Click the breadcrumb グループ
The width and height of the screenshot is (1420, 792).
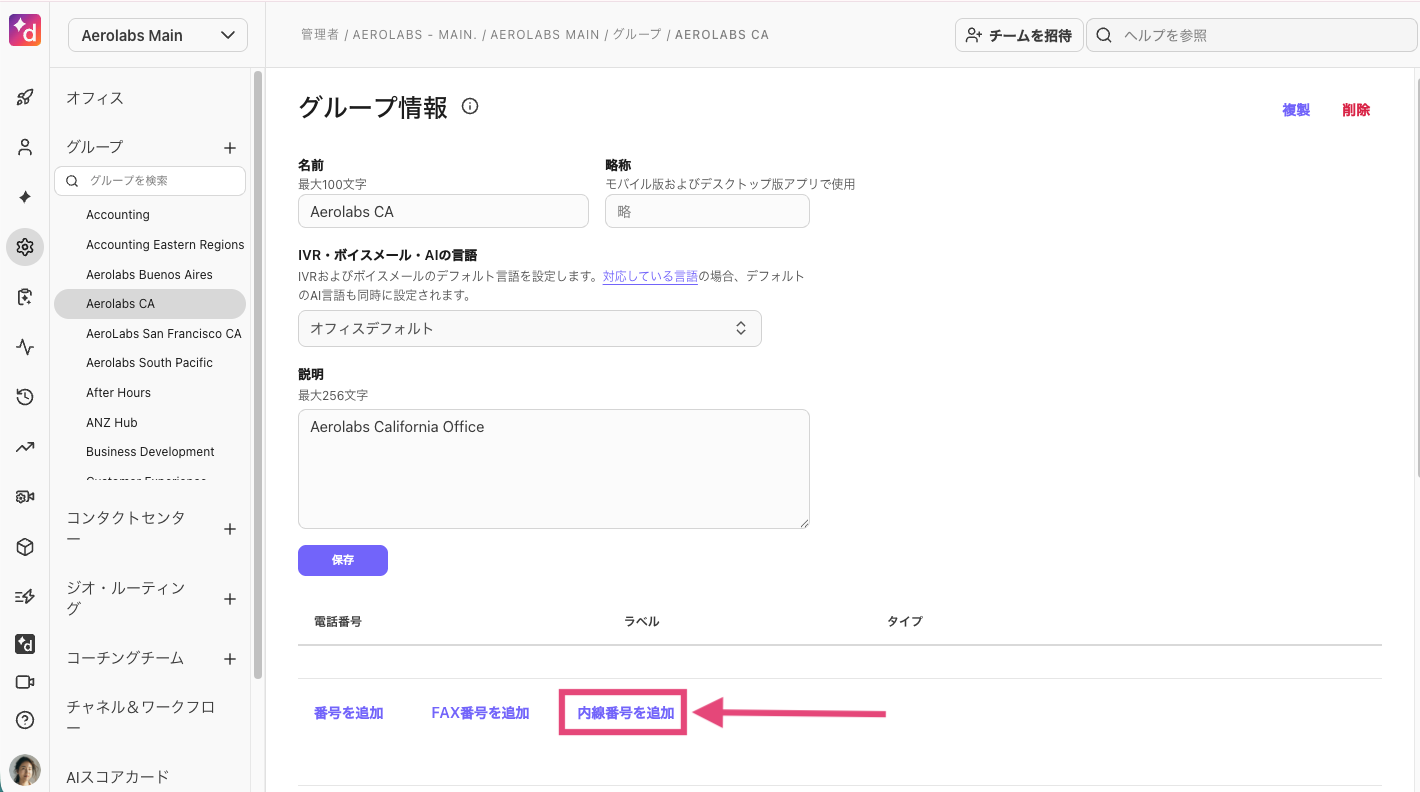[637, 34]
